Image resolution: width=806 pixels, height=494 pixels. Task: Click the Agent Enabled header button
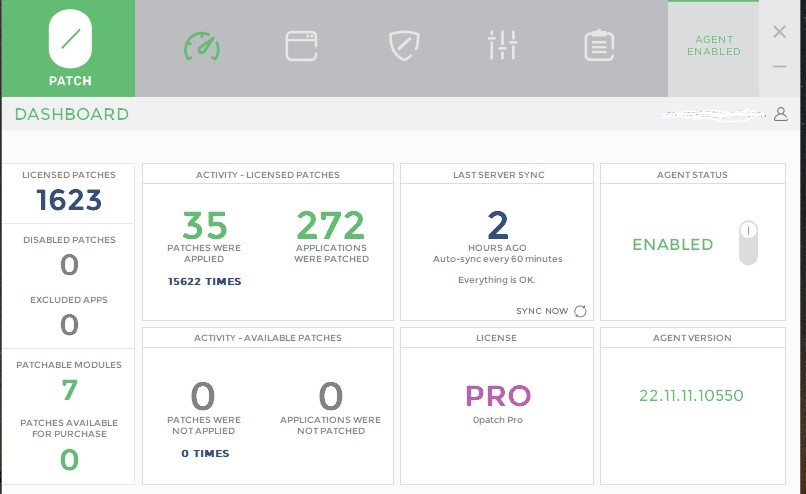coord(714,46)
